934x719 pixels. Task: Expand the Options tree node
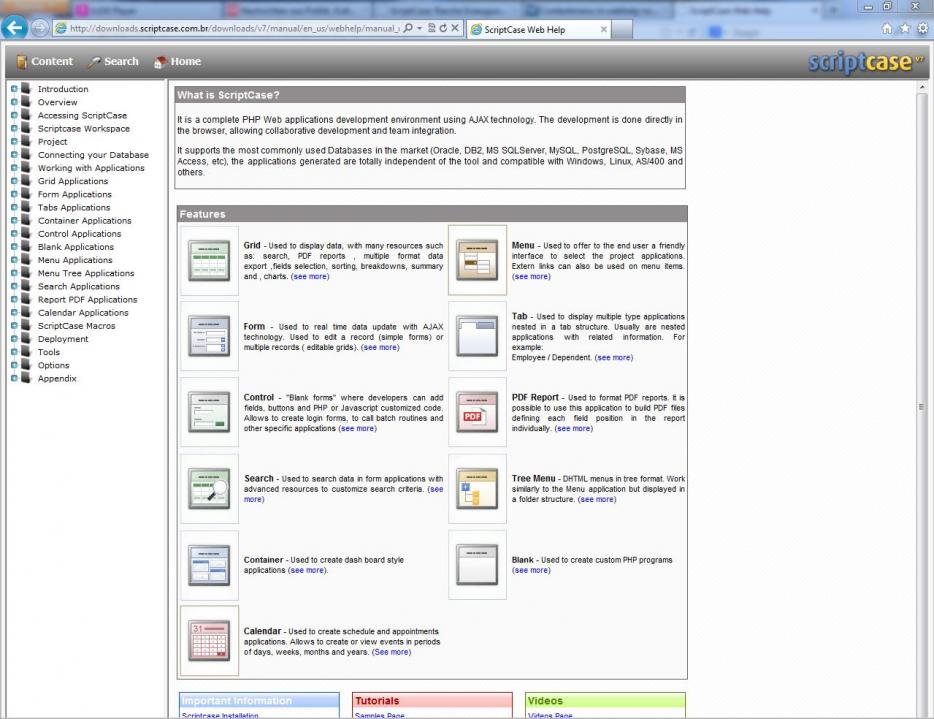coord(14,365)
